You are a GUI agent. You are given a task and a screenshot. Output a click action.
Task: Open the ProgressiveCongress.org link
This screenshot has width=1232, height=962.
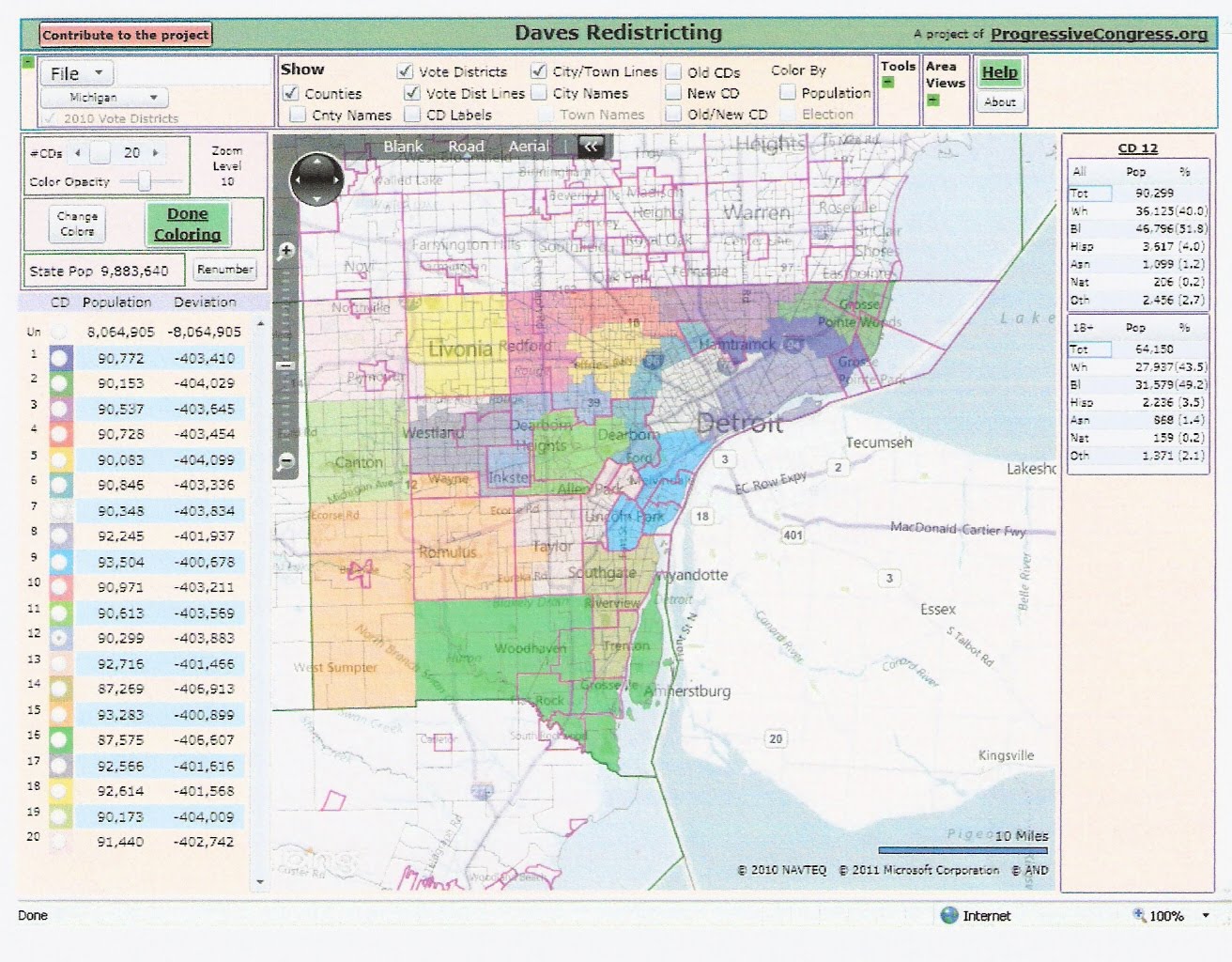1099,34
